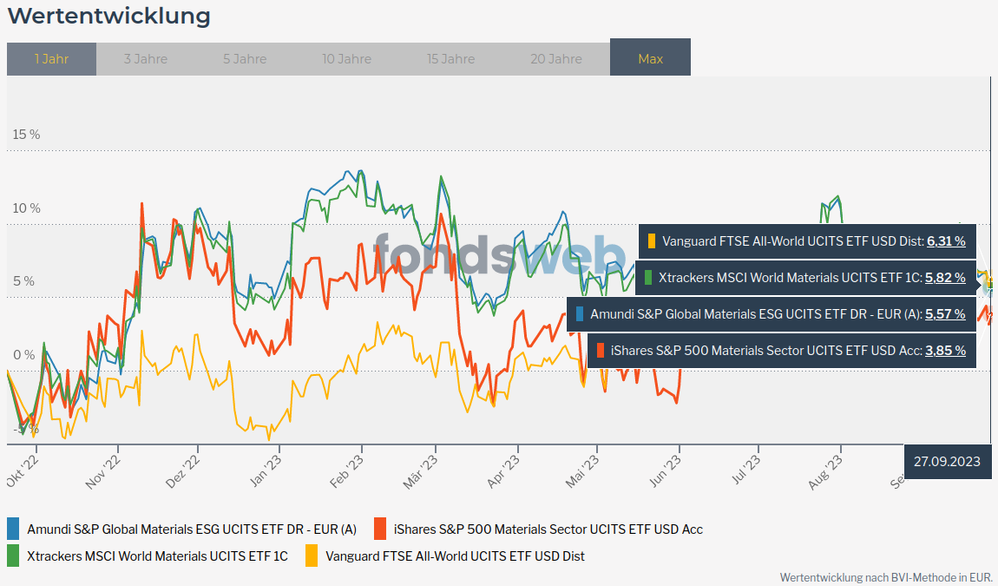The width and height of the screenshot is (998, 586).
Task: Click Xtrackers 5,82 % tooltip value
Action: [946, 277]
